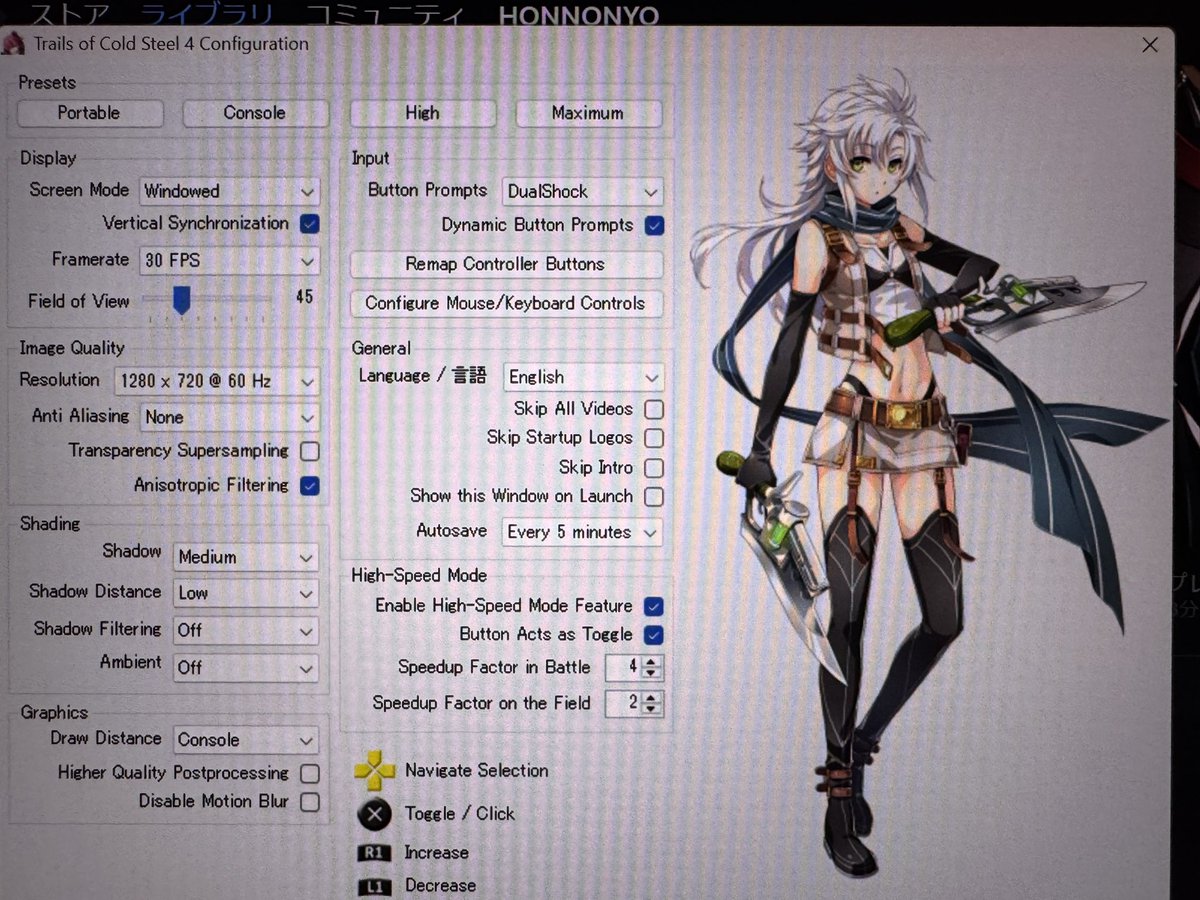
Task: Open the Anti Aliasing dropdown
Action: (229, 417)
